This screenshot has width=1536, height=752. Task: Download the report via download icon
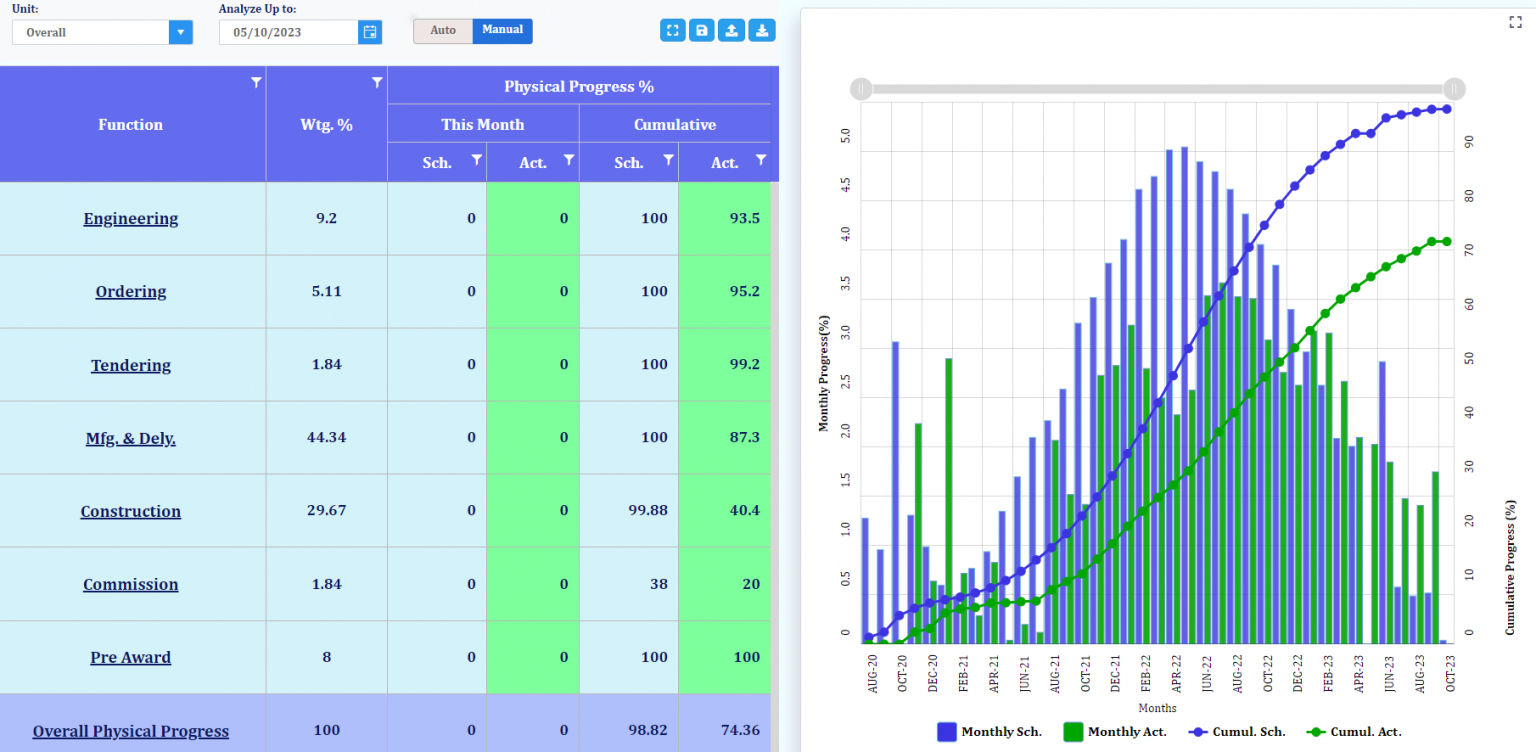pyautogui.click(x=761, y=30)
